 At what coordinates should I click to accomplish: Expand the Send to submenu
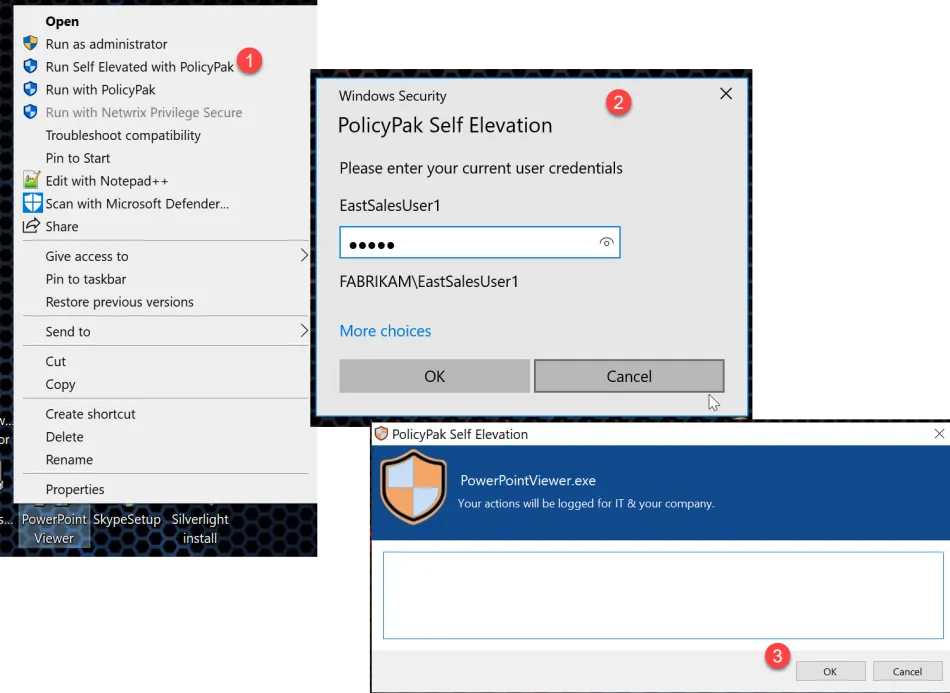304,331
